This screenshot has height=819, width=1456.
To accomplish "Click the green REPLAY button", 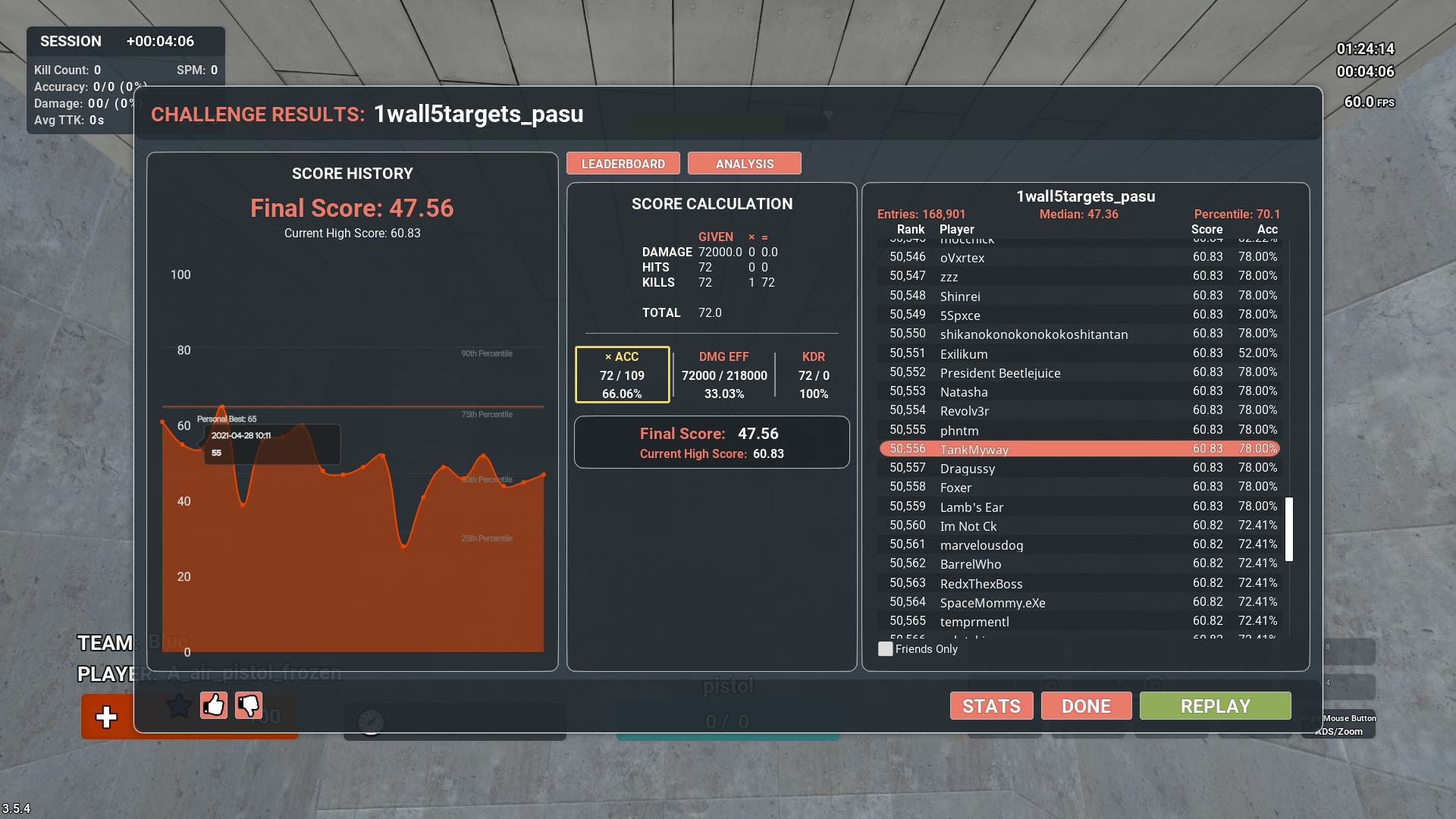I will tap(1215, 706).
